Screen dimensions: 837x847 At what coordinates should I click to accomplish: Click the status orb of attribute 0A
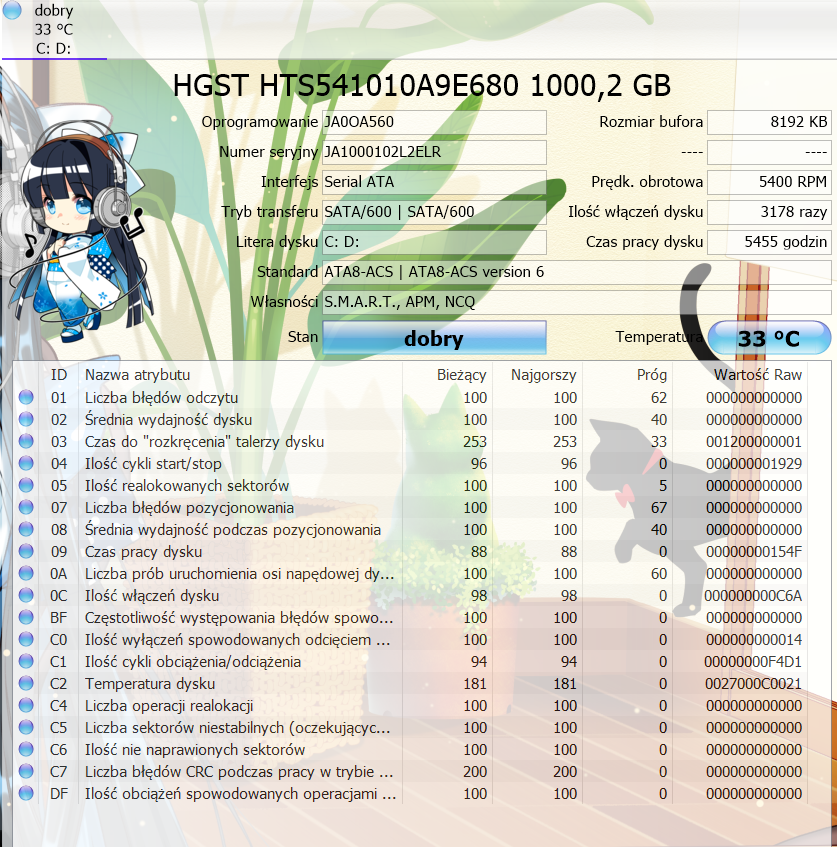[x=26, y=574]
